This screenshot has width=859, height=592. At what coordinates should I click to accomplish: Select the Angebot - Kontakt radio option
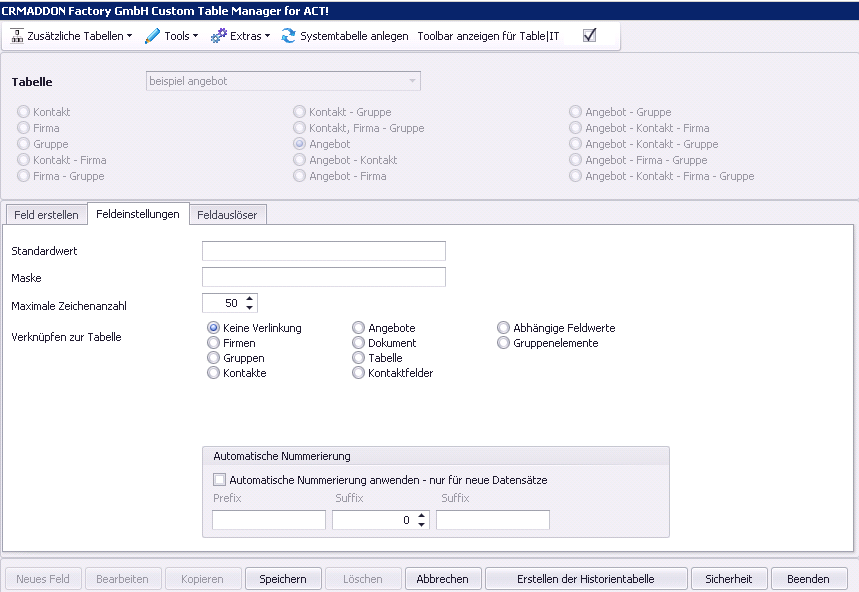[299, 160]
